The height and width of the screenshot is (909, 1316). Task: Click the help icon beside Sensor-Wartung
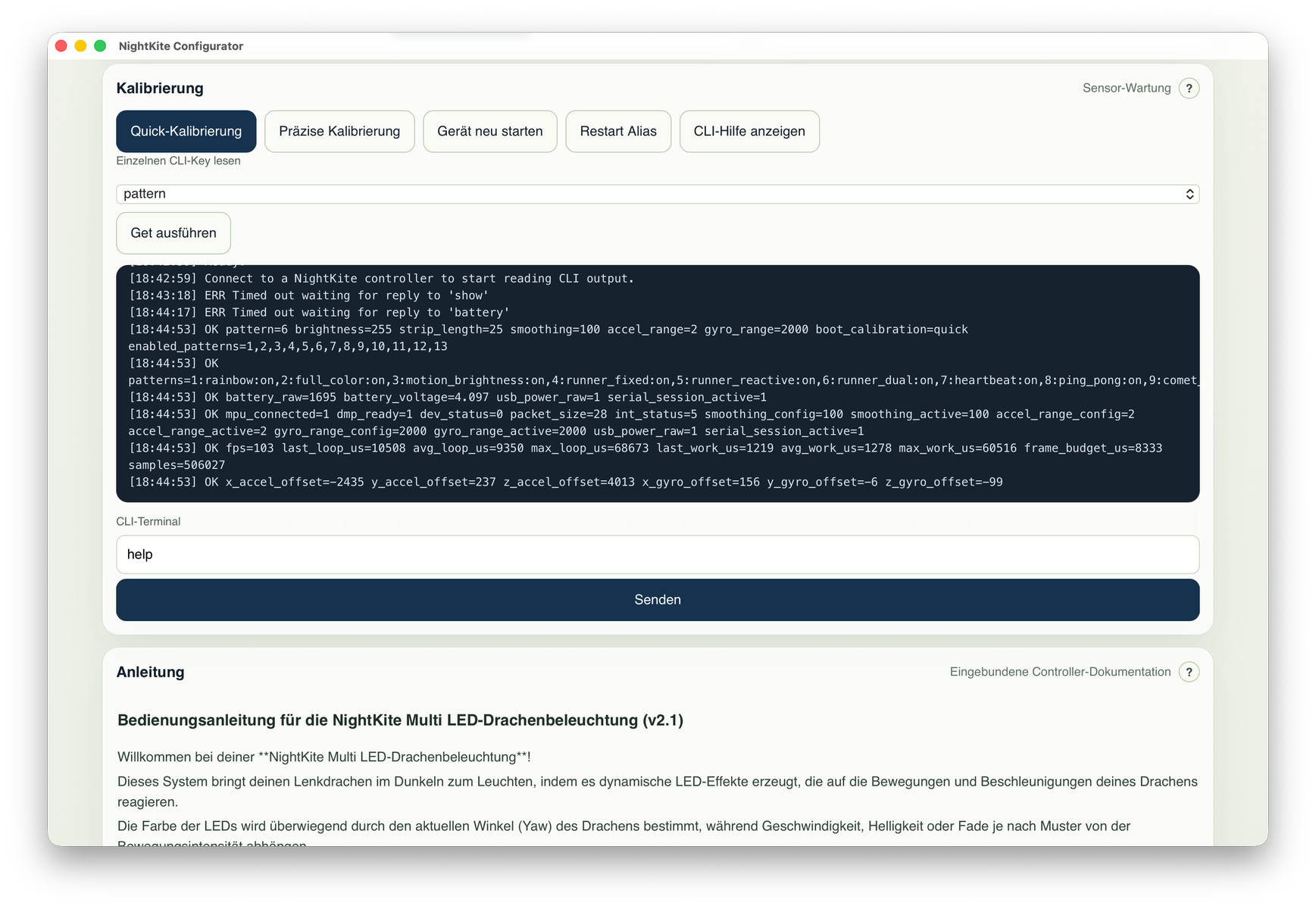tap(1189, 89)
